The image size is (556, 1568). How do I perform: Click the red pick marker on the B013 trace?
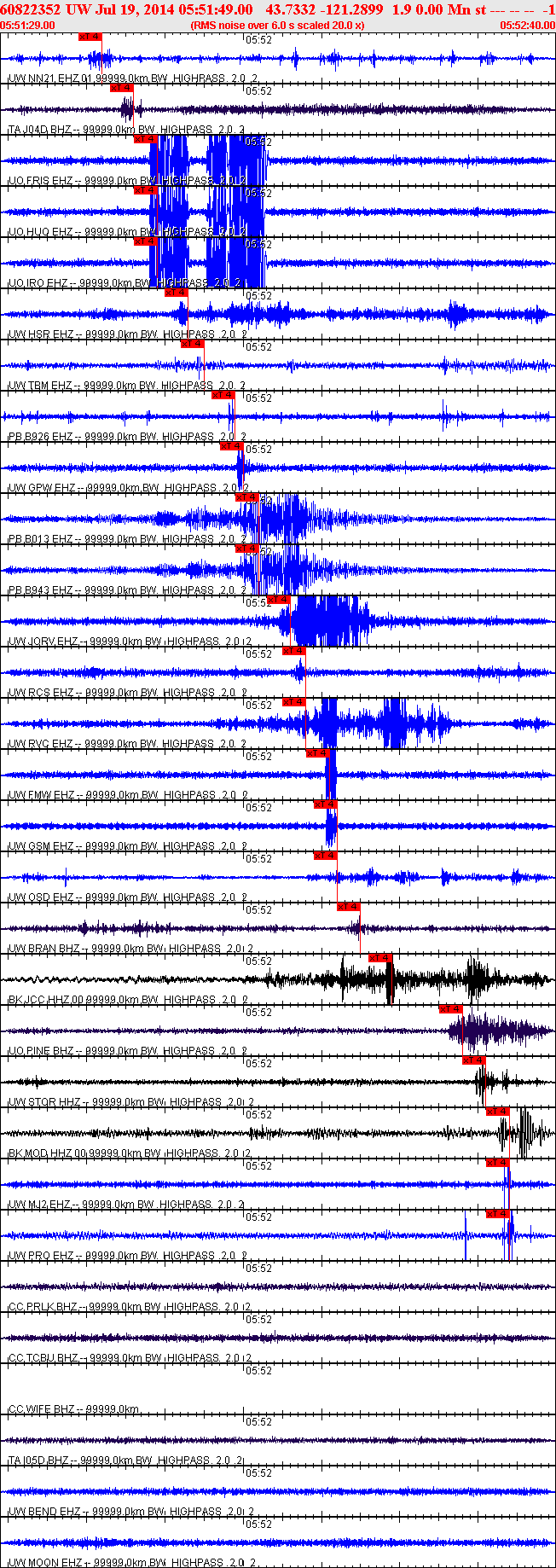[246, 497]
